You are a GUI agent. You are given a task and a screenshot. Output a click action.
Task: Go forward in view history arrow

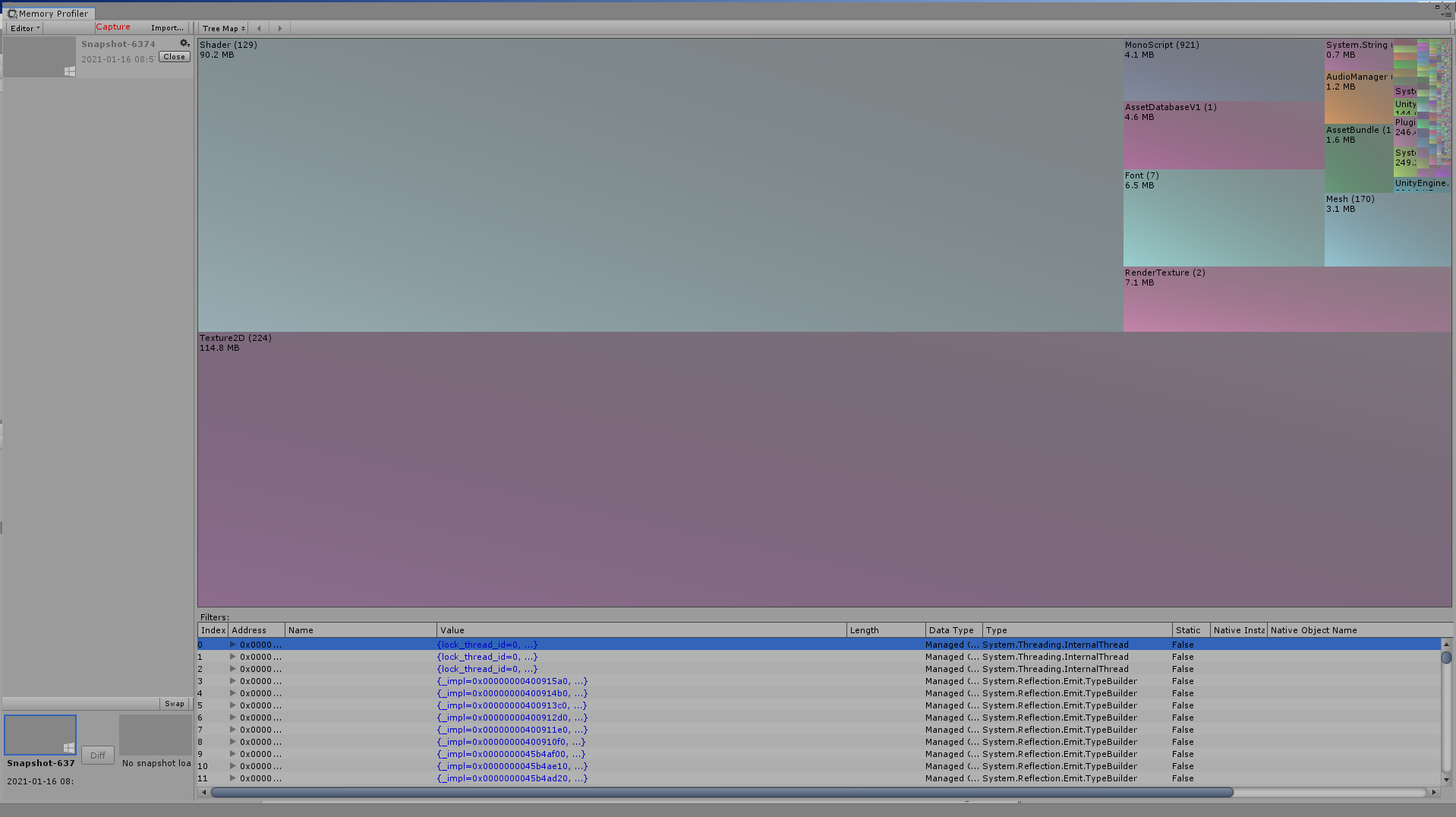pos(279,28)
